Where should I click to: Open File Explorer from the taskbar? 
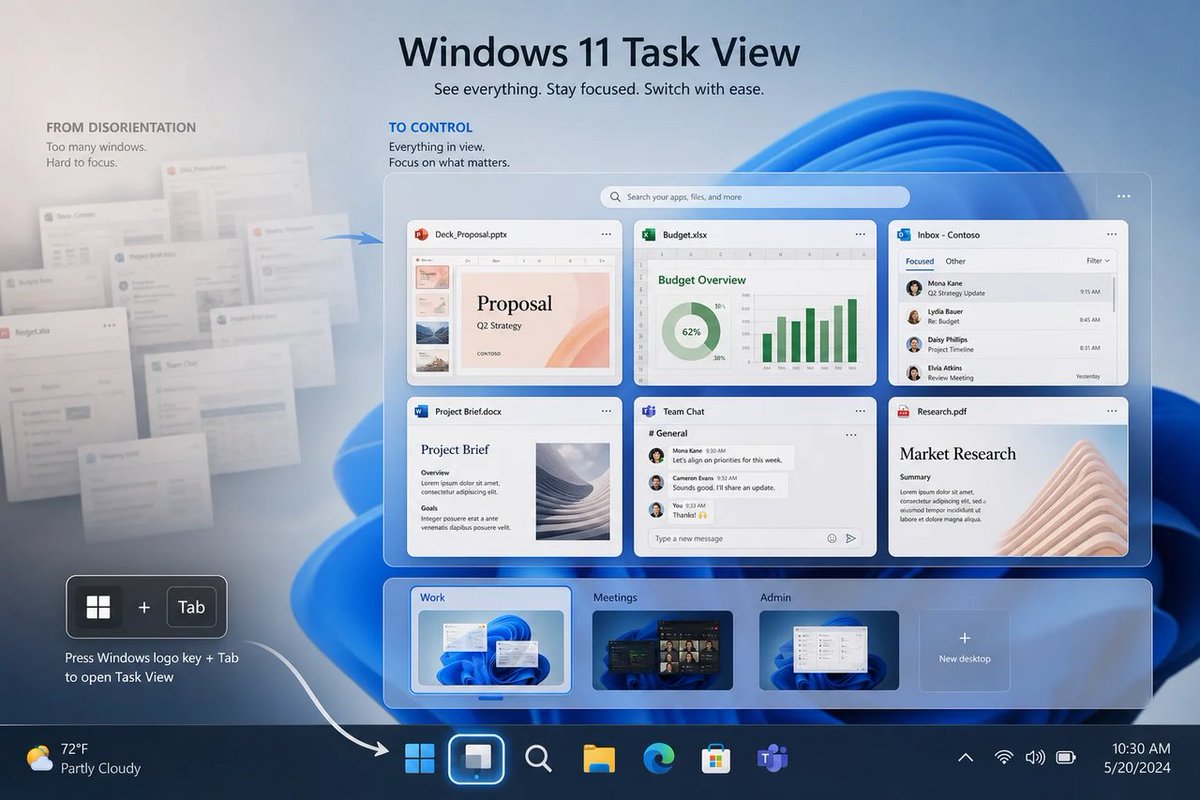click(x=598, y=759)
